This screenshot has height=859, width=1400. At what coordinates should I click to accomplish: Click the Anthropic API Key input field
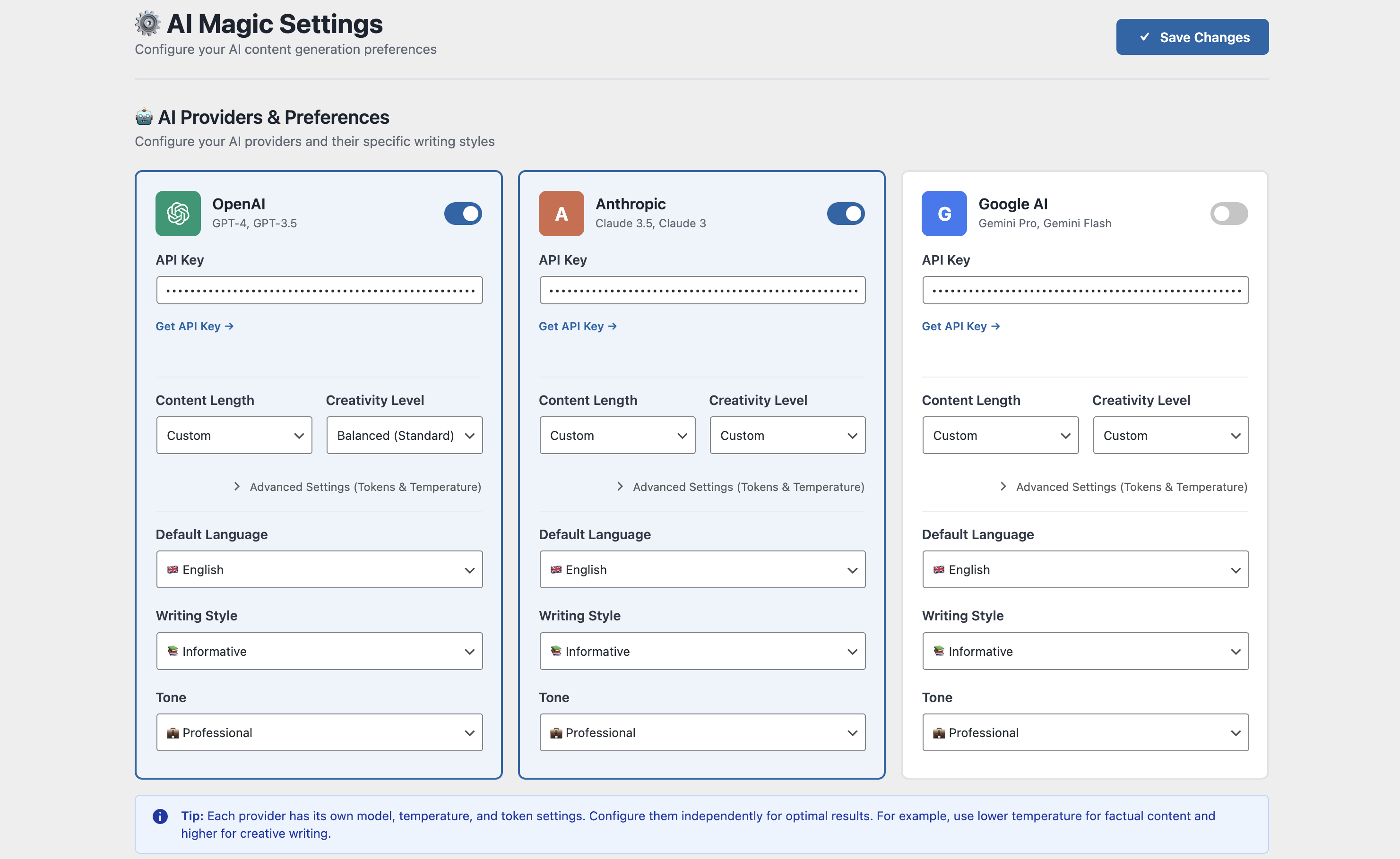tap(702, 290)
